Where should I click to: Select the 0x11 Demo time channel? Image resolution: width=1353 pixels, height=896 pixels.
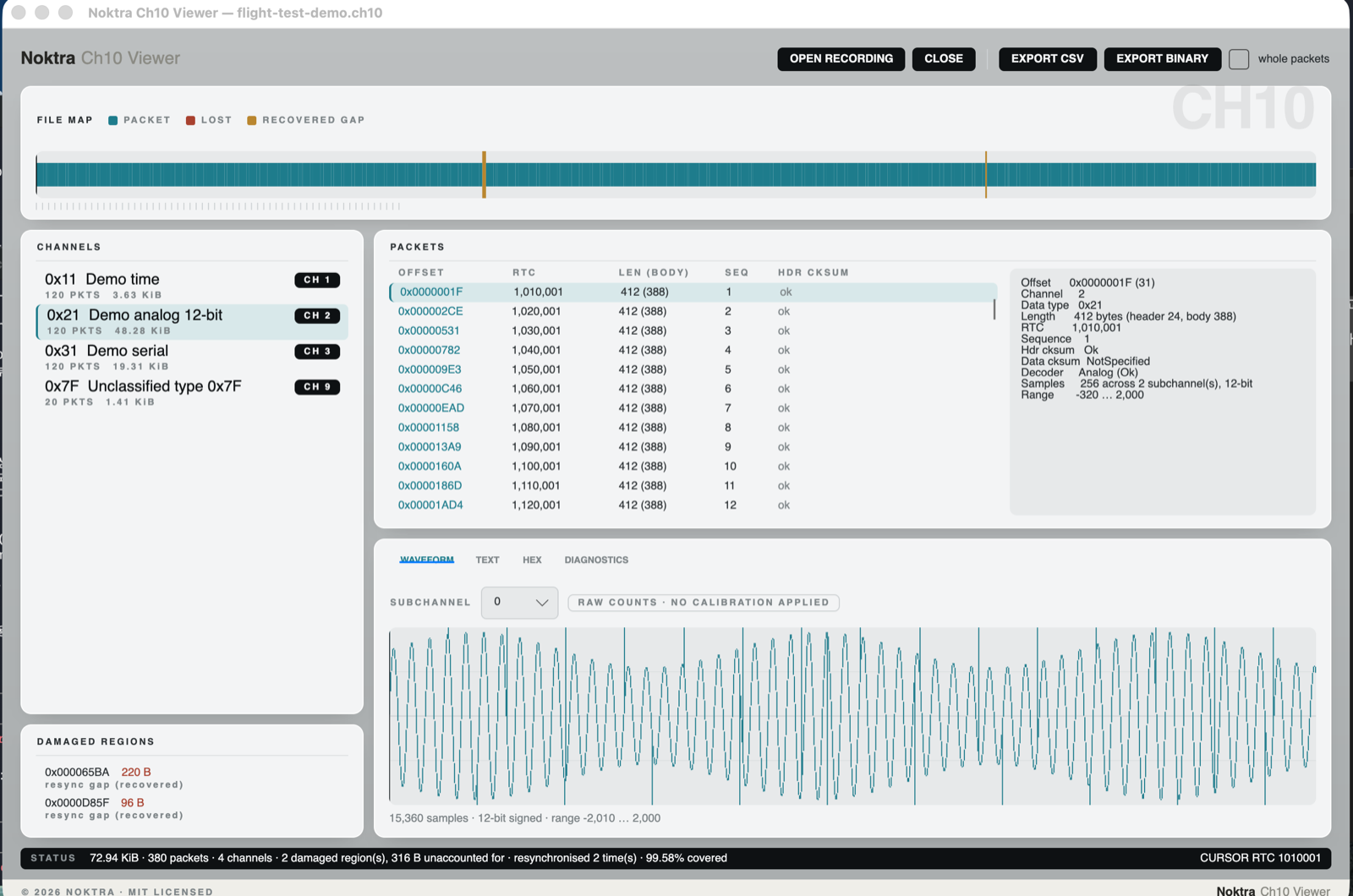tap(192, 286)
